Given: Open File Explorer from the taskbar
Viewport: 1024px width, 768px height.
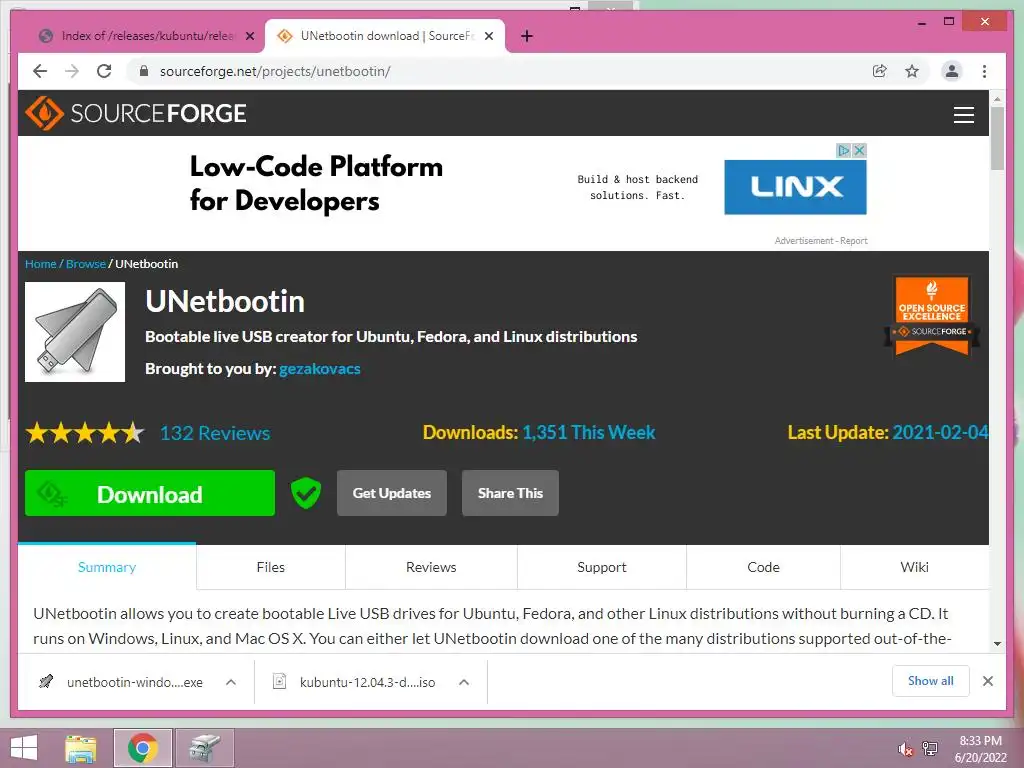Looking at the screenshot, I should pos(81,748).
